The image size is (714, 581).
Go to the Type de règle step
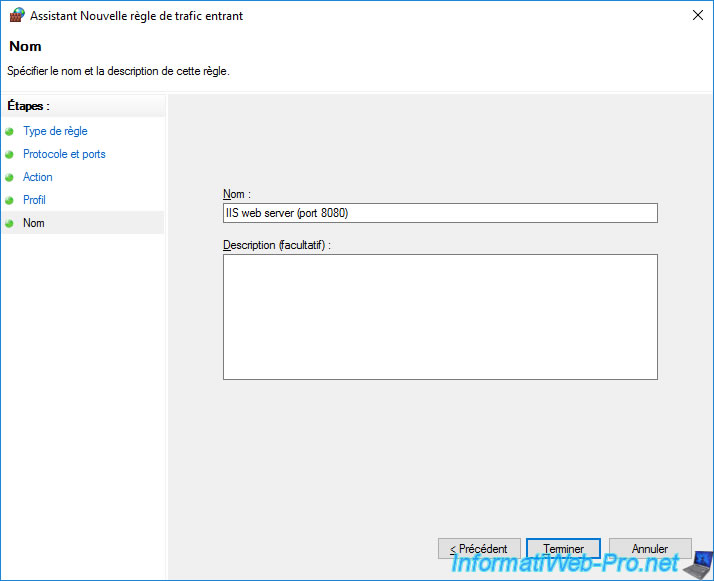(55, 131)
